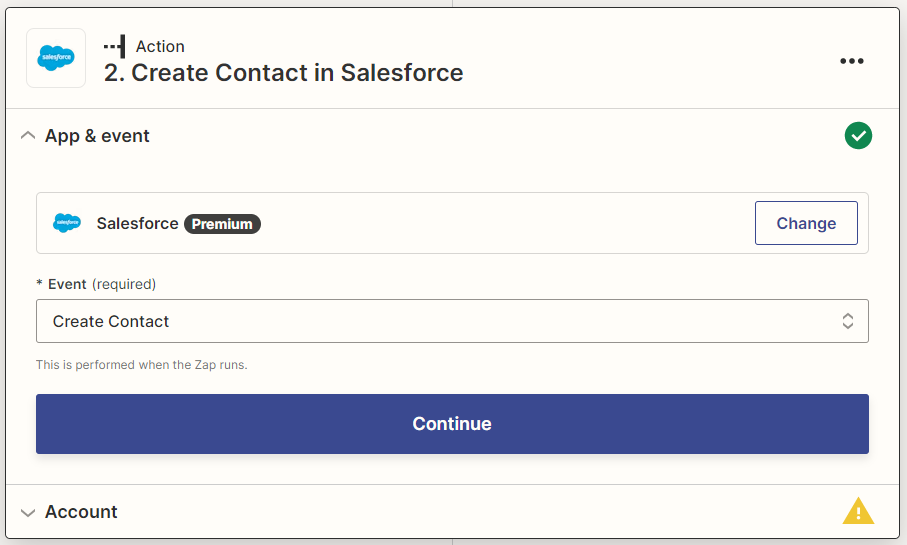Image resolution: width=907 pixels, height=545 pixels.
Task: Click the Salesforce logo in the step header
Action: [56, 59]
